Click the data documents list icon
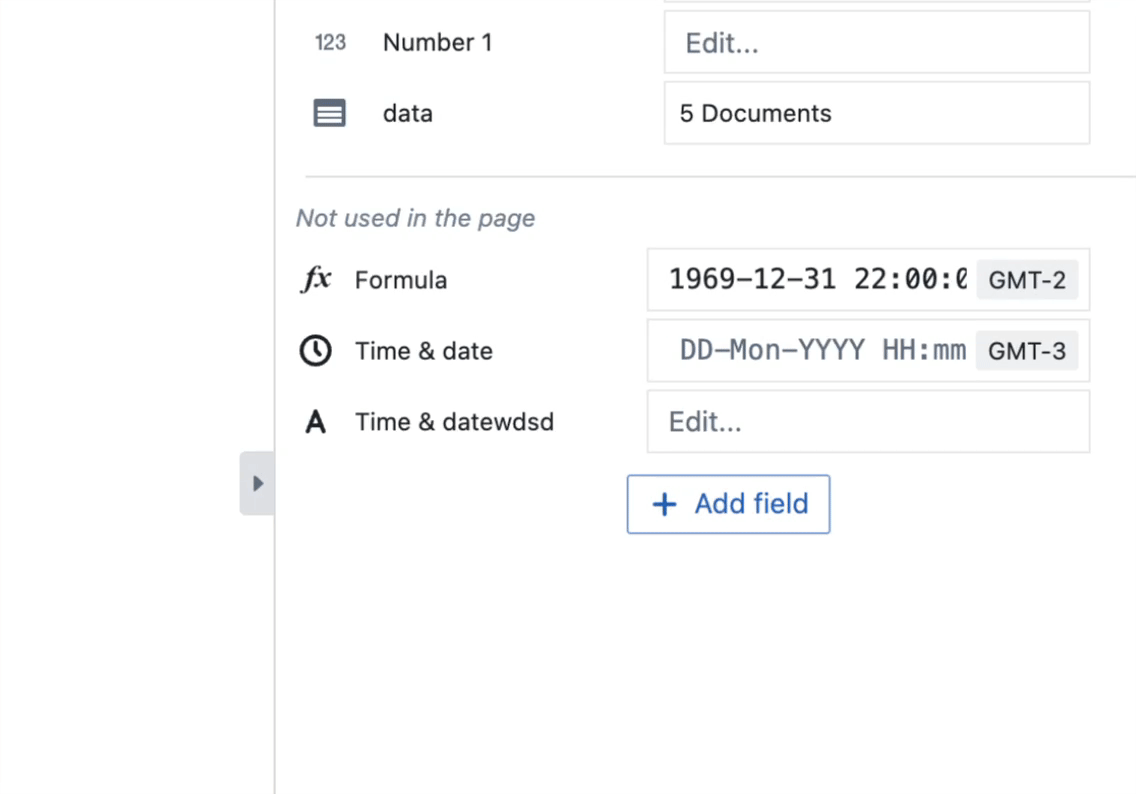 point(330,113)
